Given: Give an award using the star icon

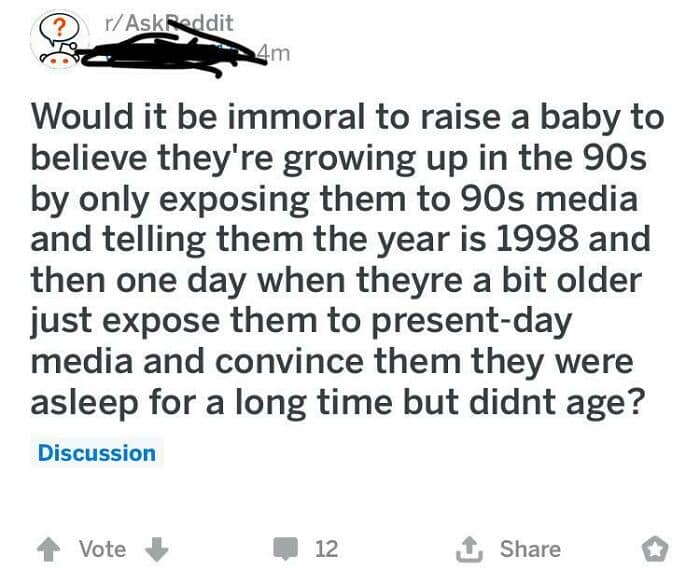Looking at the screenshot, I should 653,548.
